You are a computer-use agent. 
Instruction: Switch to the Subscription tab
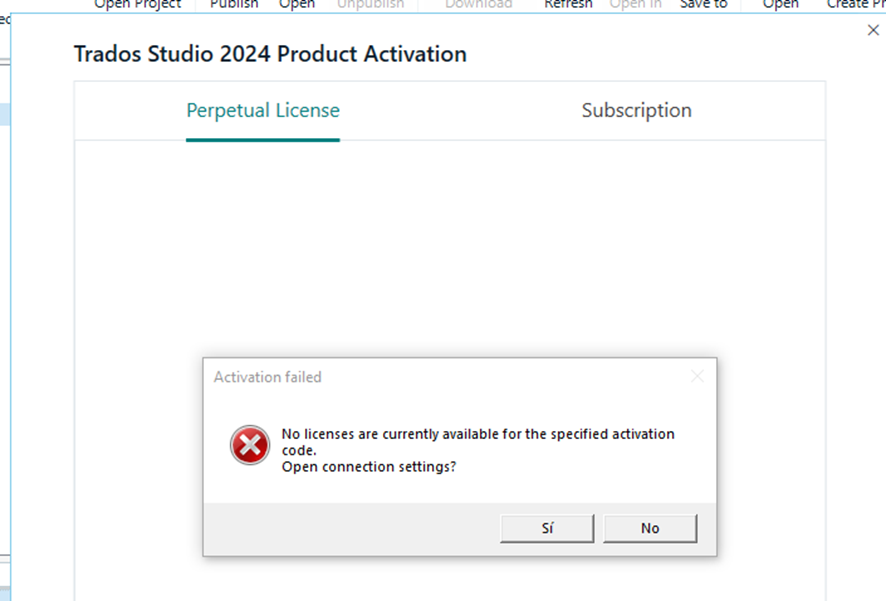[x=636, y=110]
